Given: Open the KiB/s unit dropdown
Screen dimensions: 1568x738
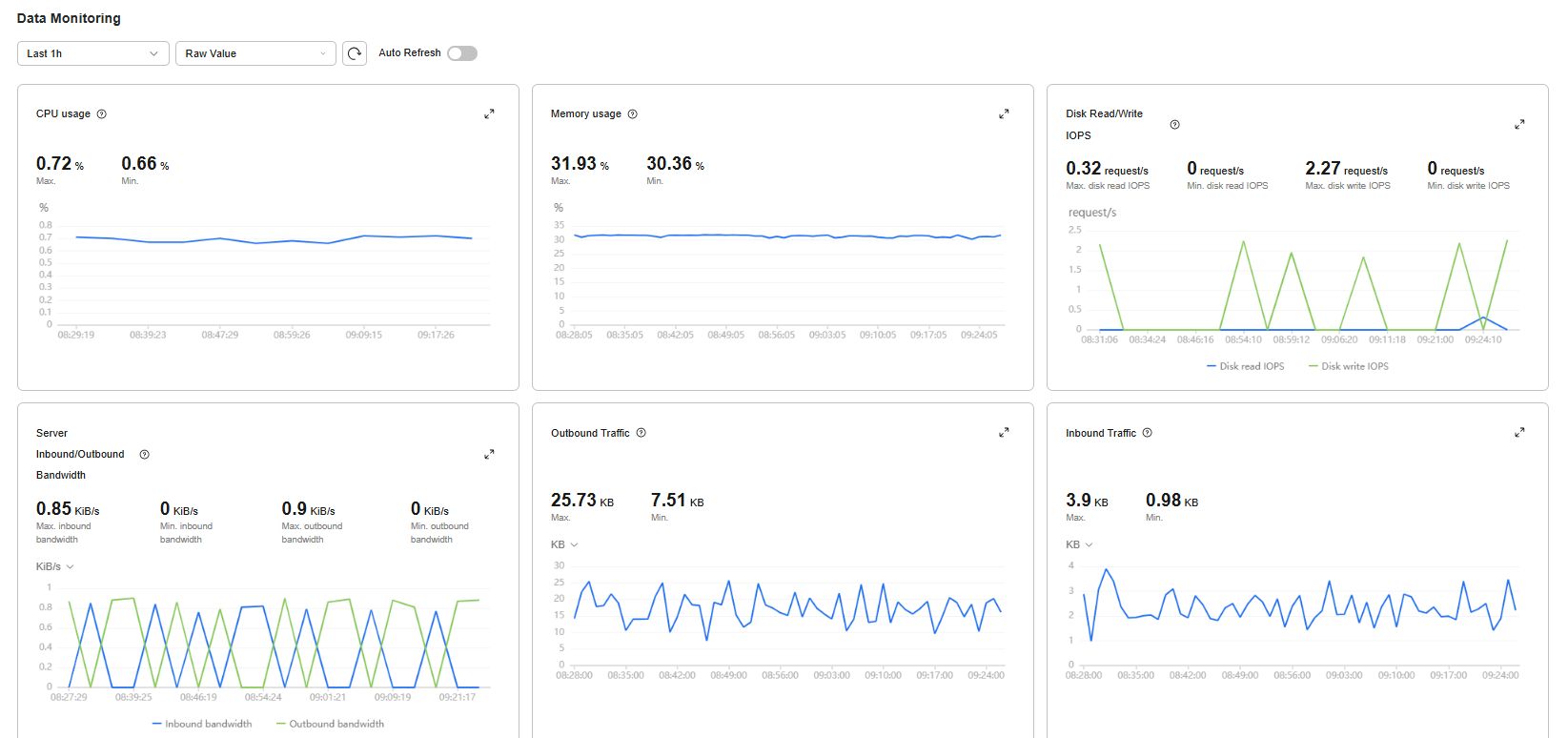Looking at the screenshot, I should pos(55,566).
